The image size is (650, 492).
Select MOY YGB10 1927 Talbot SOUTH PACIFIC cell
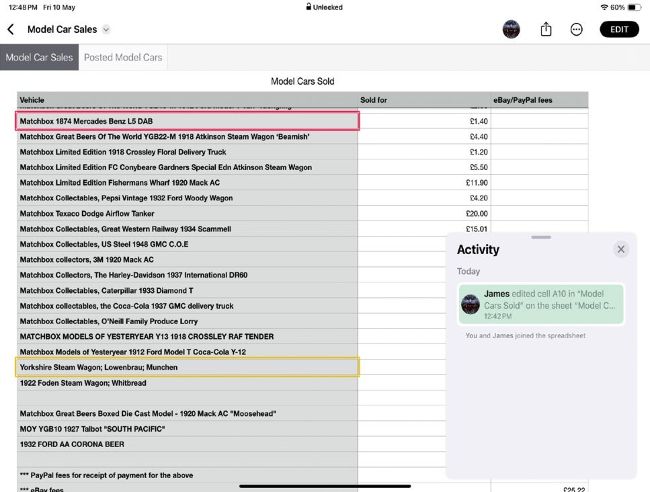coord(187,429)
